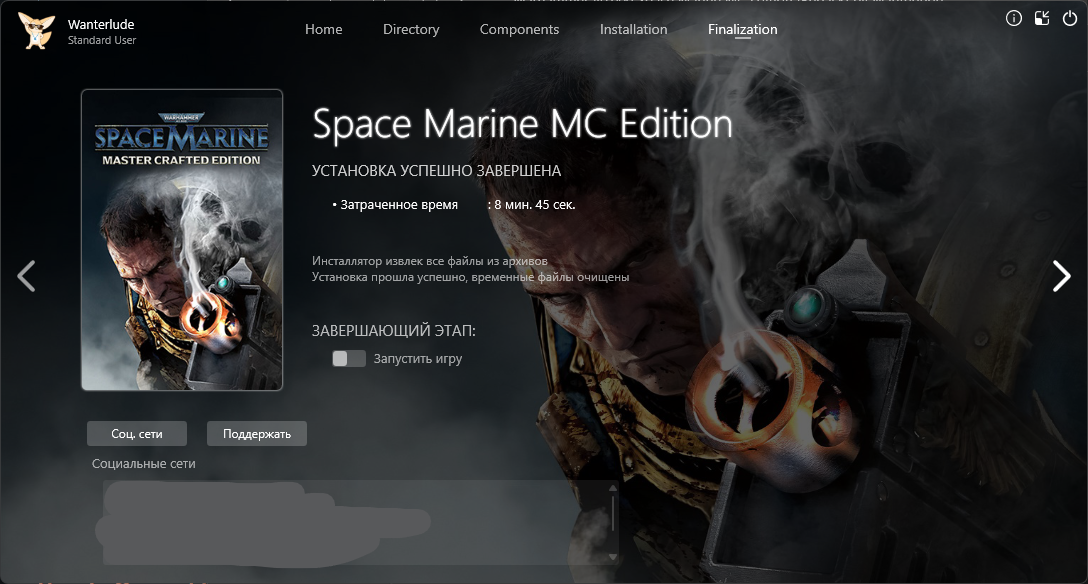Go to next page with right arrow
This screenshot has height=584, width=1088.
pos(1061,276)
